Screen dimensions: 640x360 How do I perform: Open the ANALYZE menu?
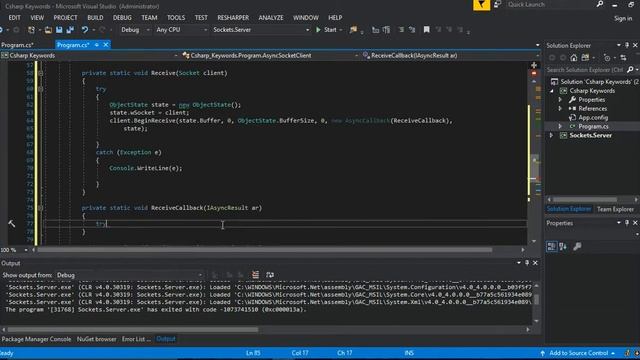(x=271, y=18)
